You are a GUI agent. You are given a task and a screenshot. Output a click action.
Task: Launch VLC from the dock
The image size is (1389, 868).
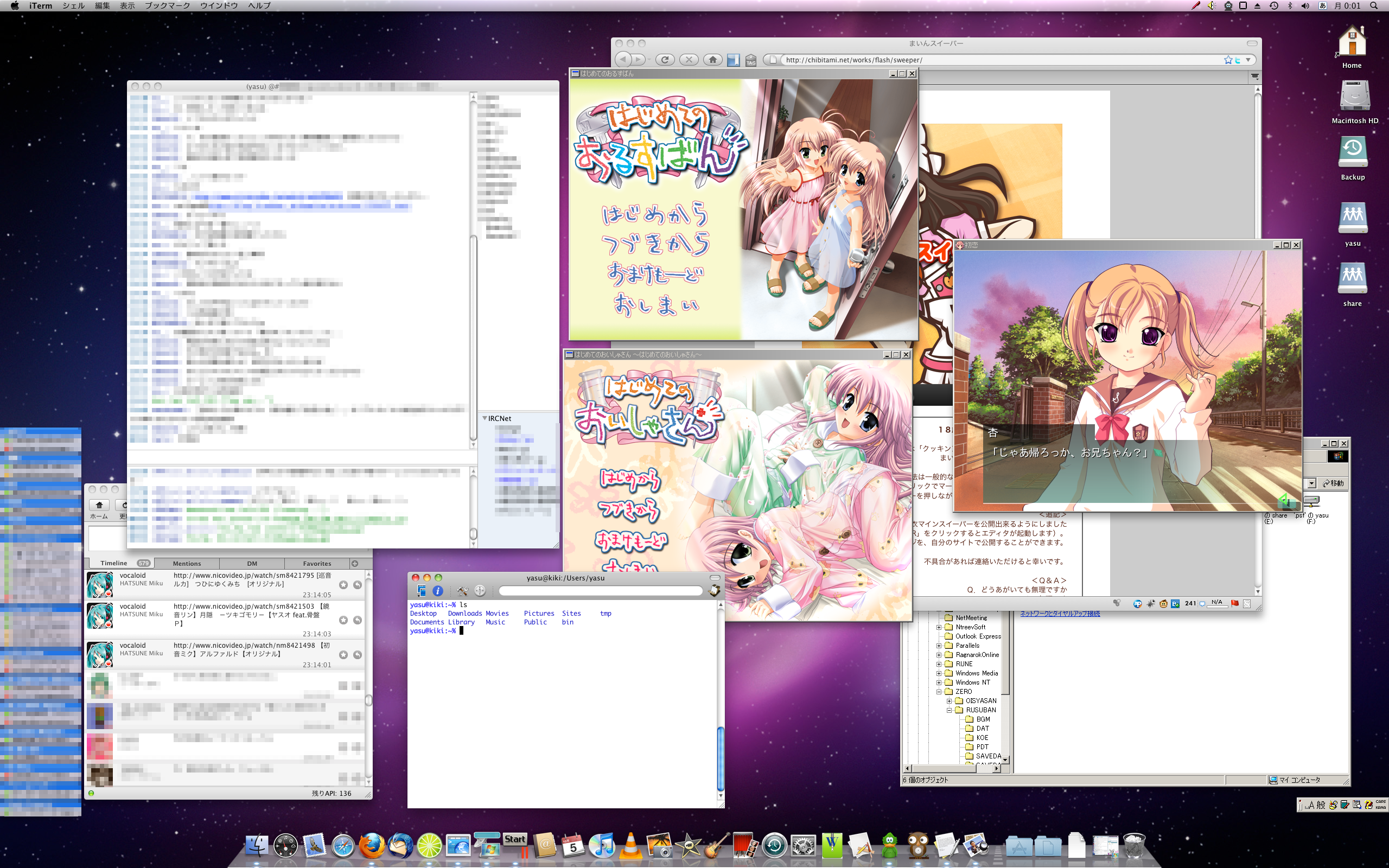click(x=630, y=845)
